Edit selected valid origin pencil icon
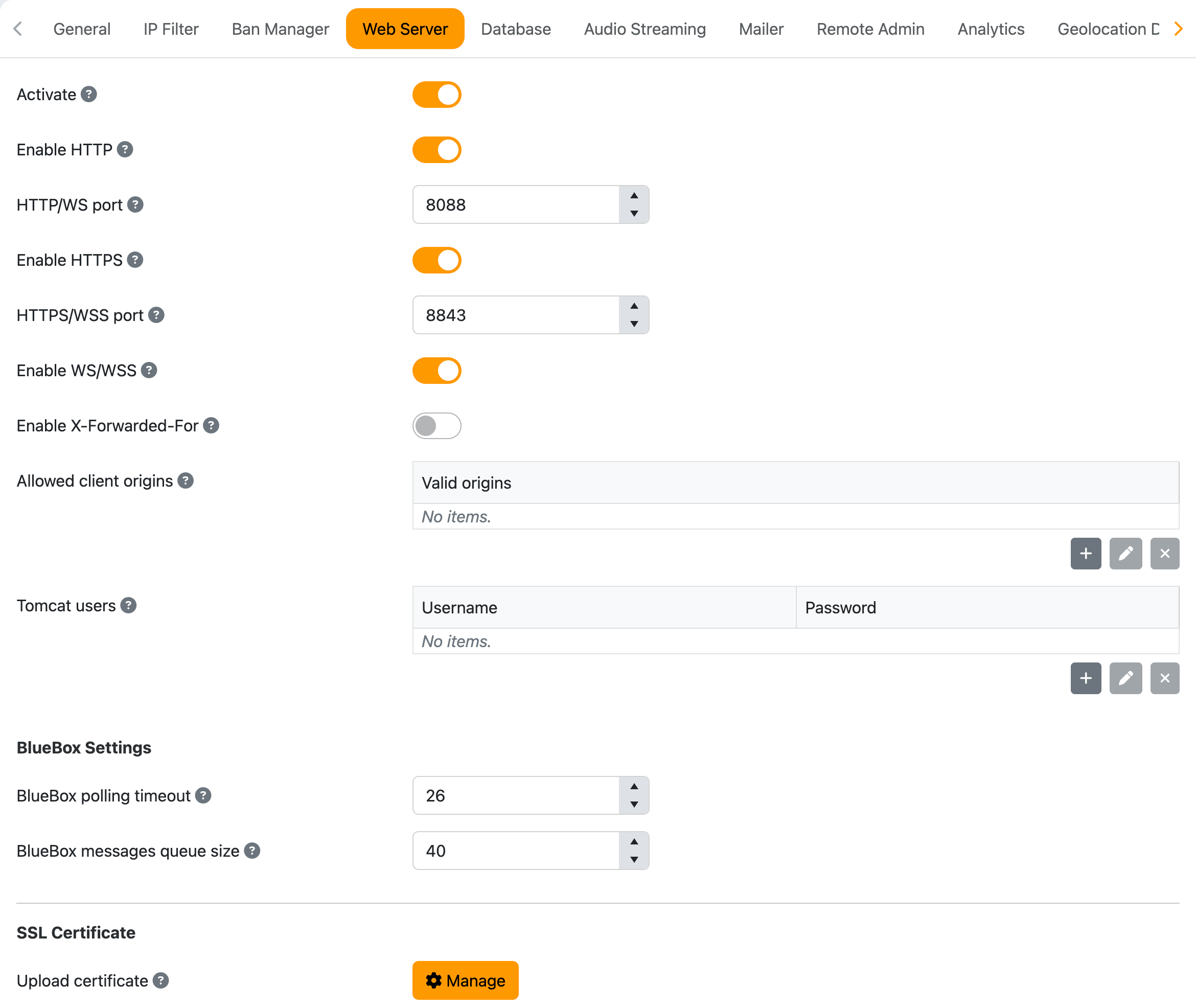Viewport: 1196px width, 1008px height. click(x=1125, y=553)
